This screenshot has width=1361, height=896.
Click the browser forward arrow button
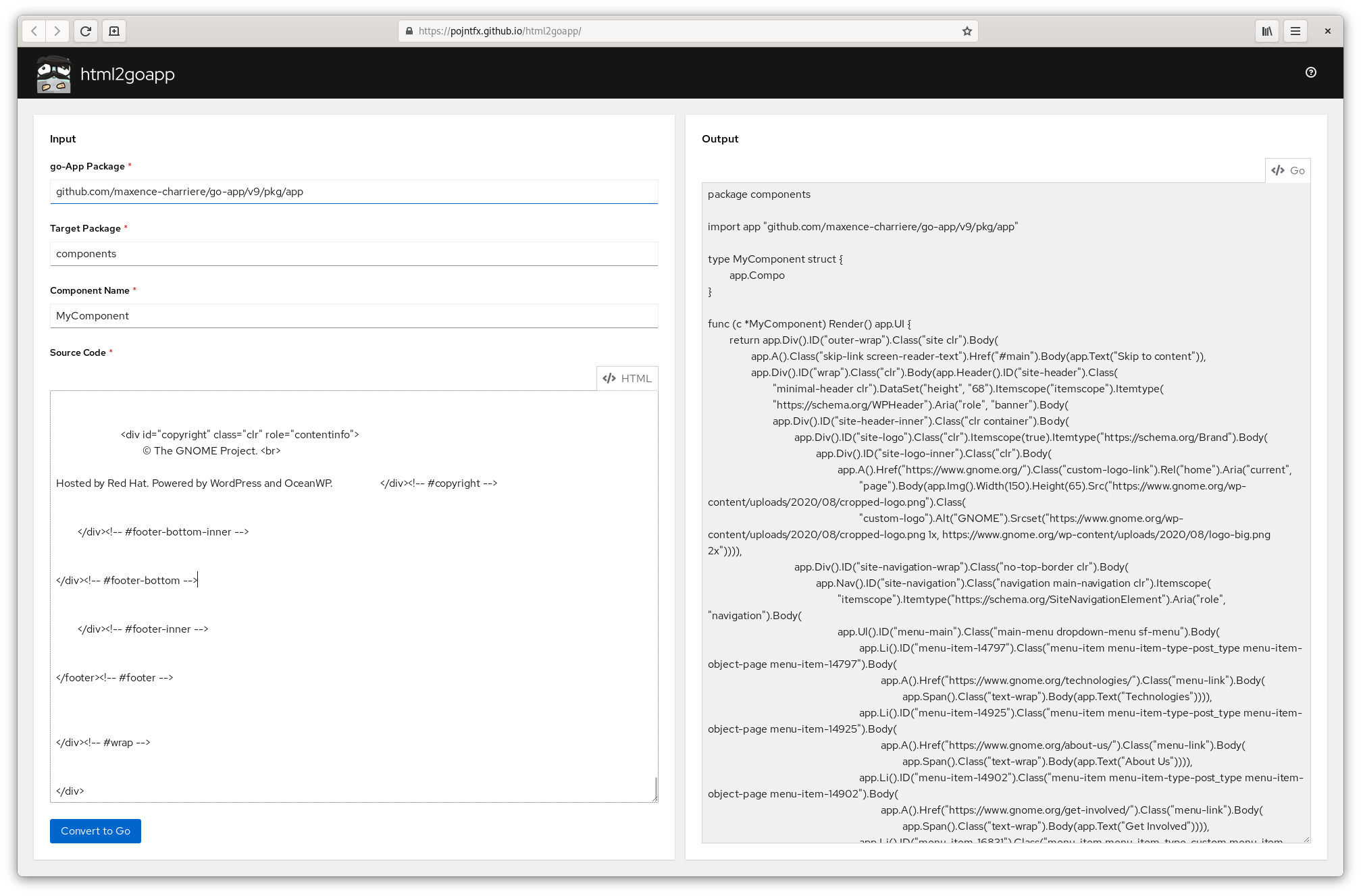(57, 31)
